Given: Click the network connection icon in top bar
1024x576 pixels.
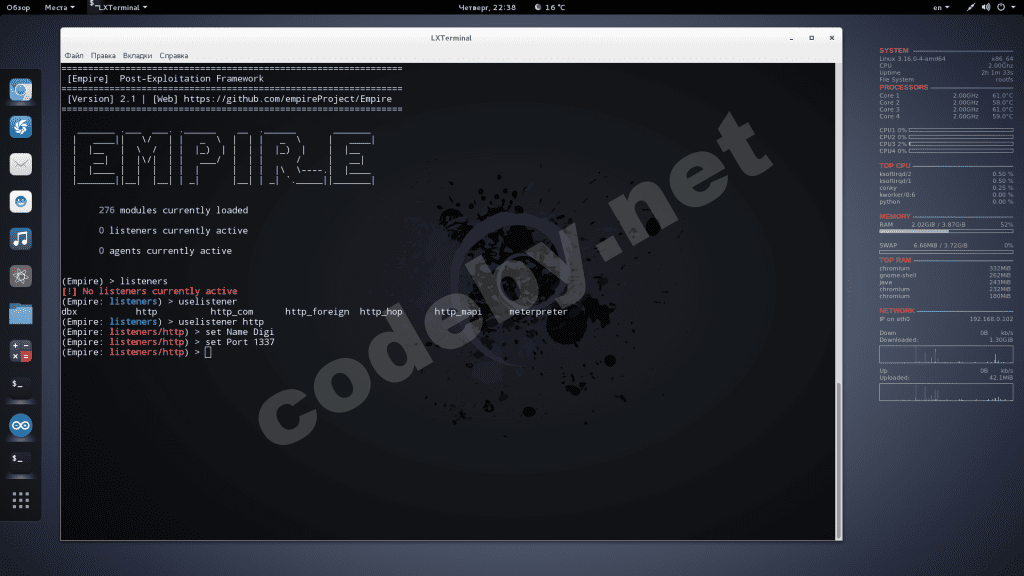Looking at the screenshot, I should tap(971, 7).
